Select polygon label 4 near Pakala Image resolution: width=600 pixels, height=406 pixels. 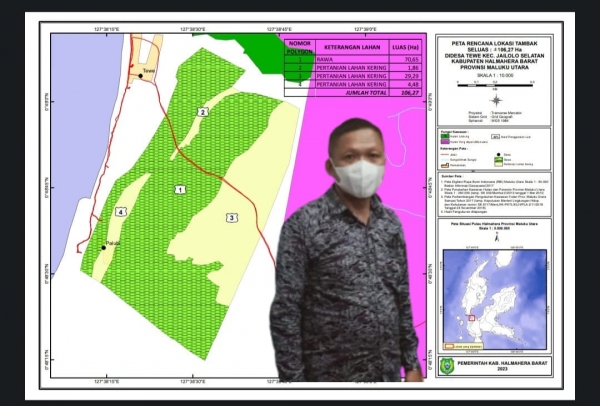[121, 212]
